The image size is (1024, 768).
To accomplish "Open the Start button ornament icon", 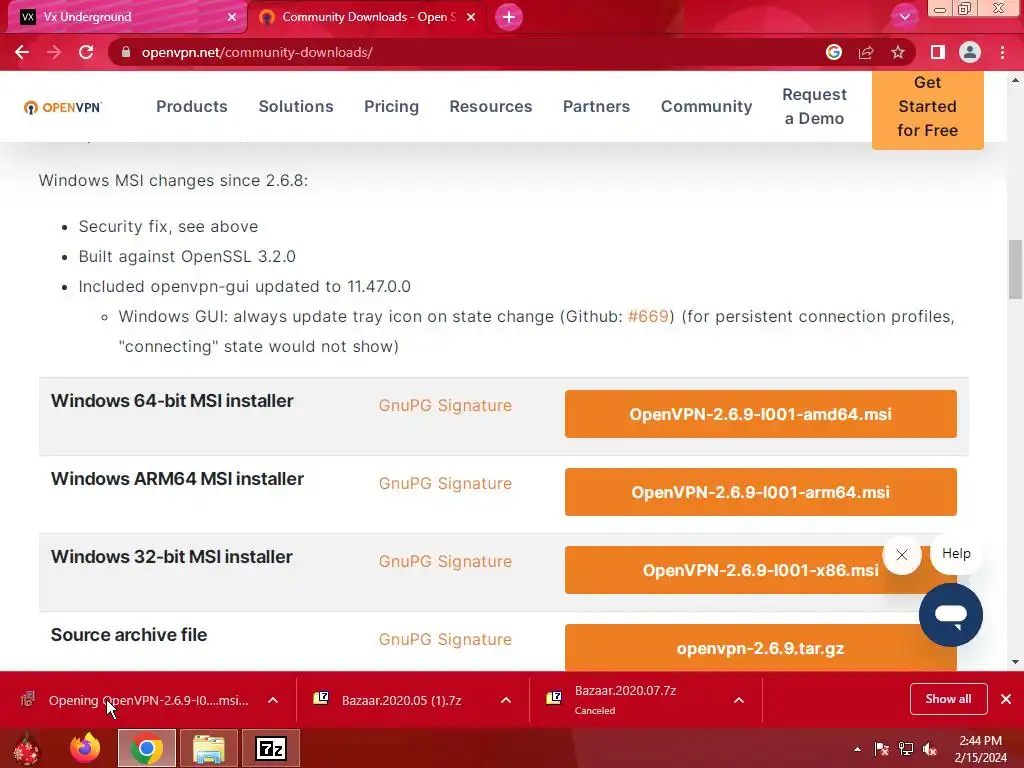I will pyautogui.click(x=26, y=748).
